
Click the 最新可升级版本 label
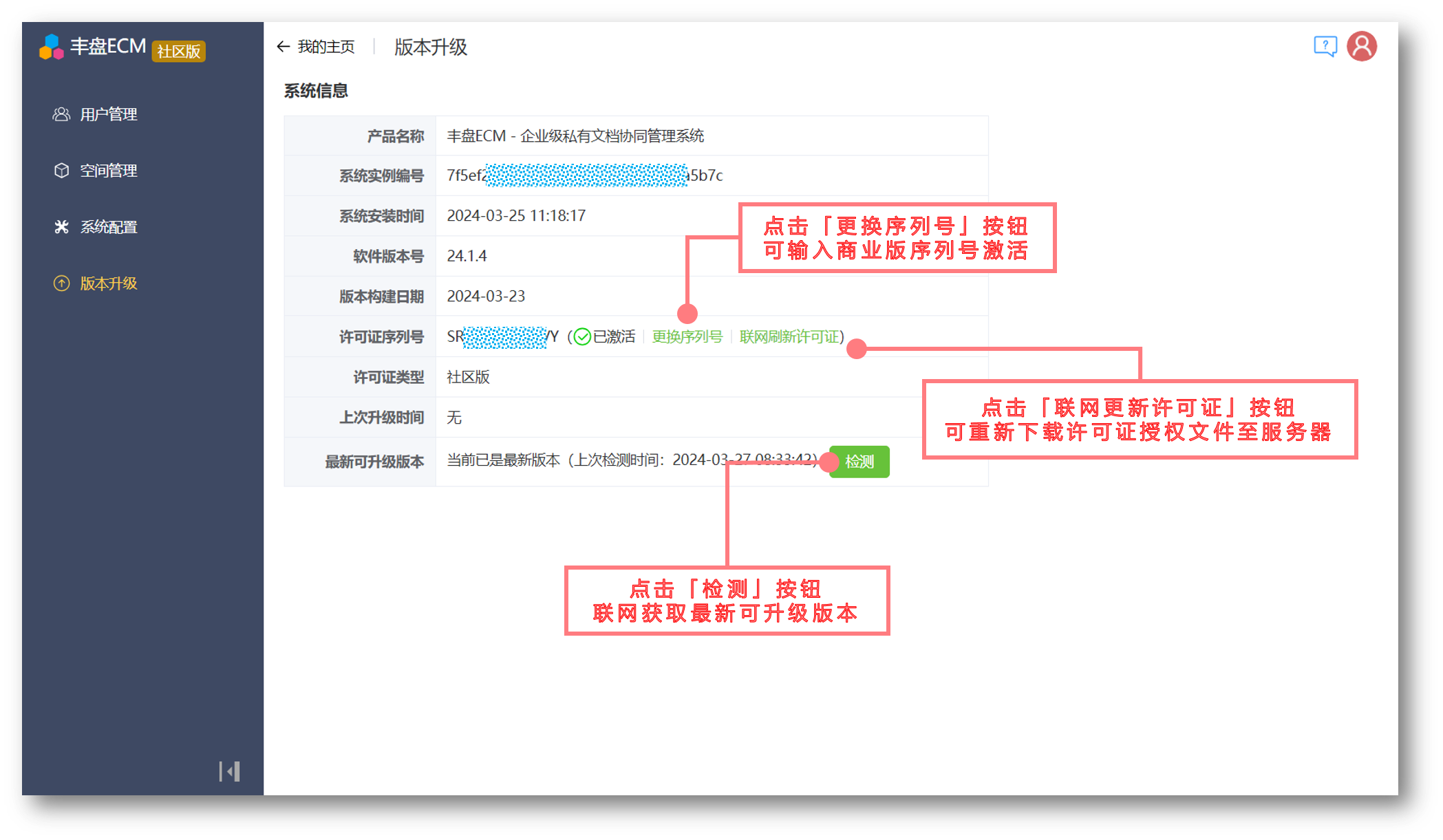(374, 462)
